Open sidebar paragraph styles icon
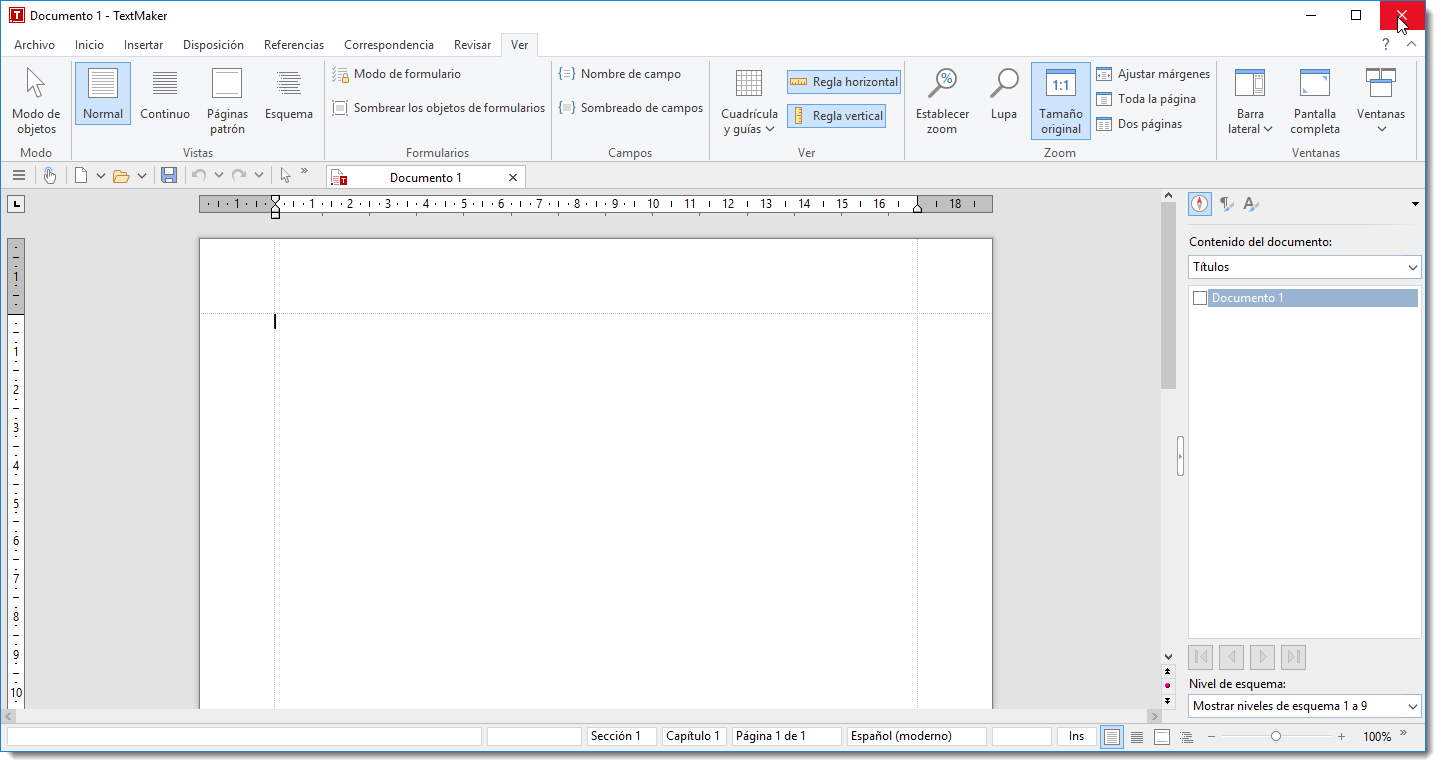This screenshot has height=767, width=1441. click(x=1226, y=204)
